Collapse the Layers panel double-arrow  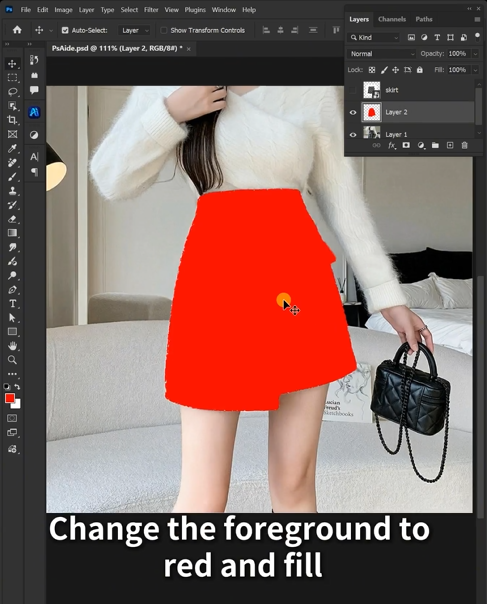point(469,8)
